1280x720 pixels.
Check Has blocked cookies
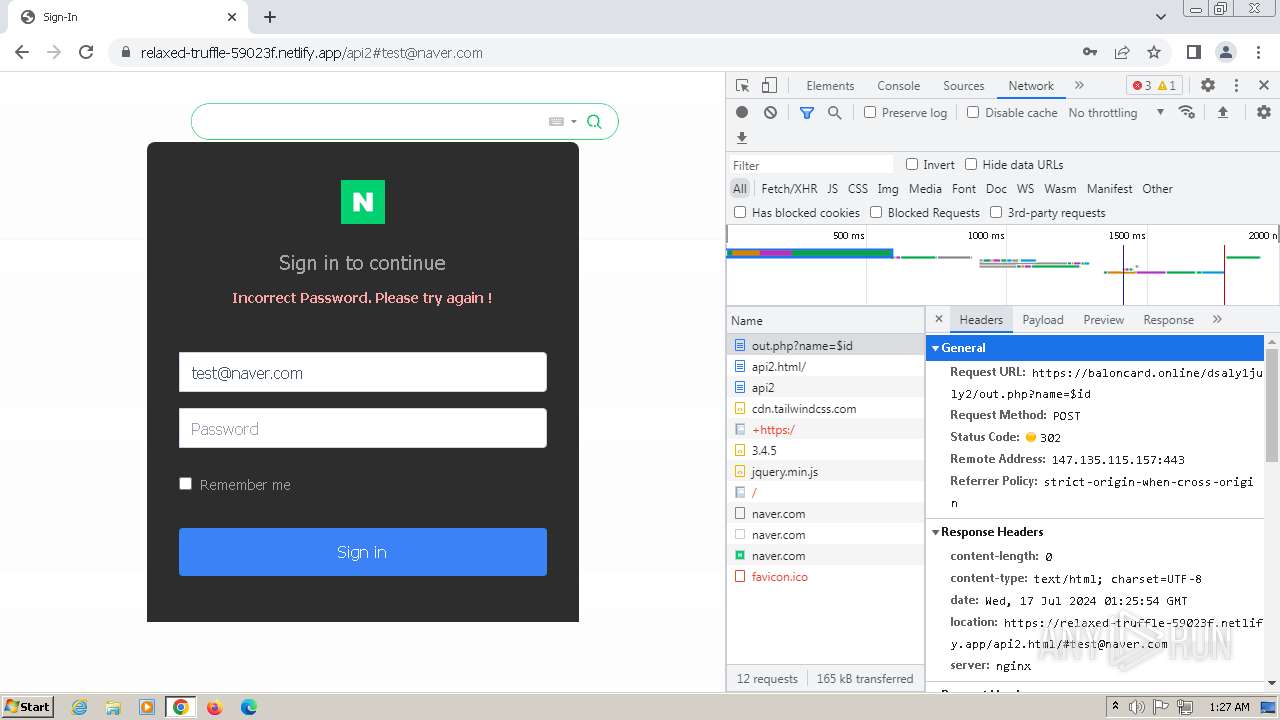pos(740,212)
